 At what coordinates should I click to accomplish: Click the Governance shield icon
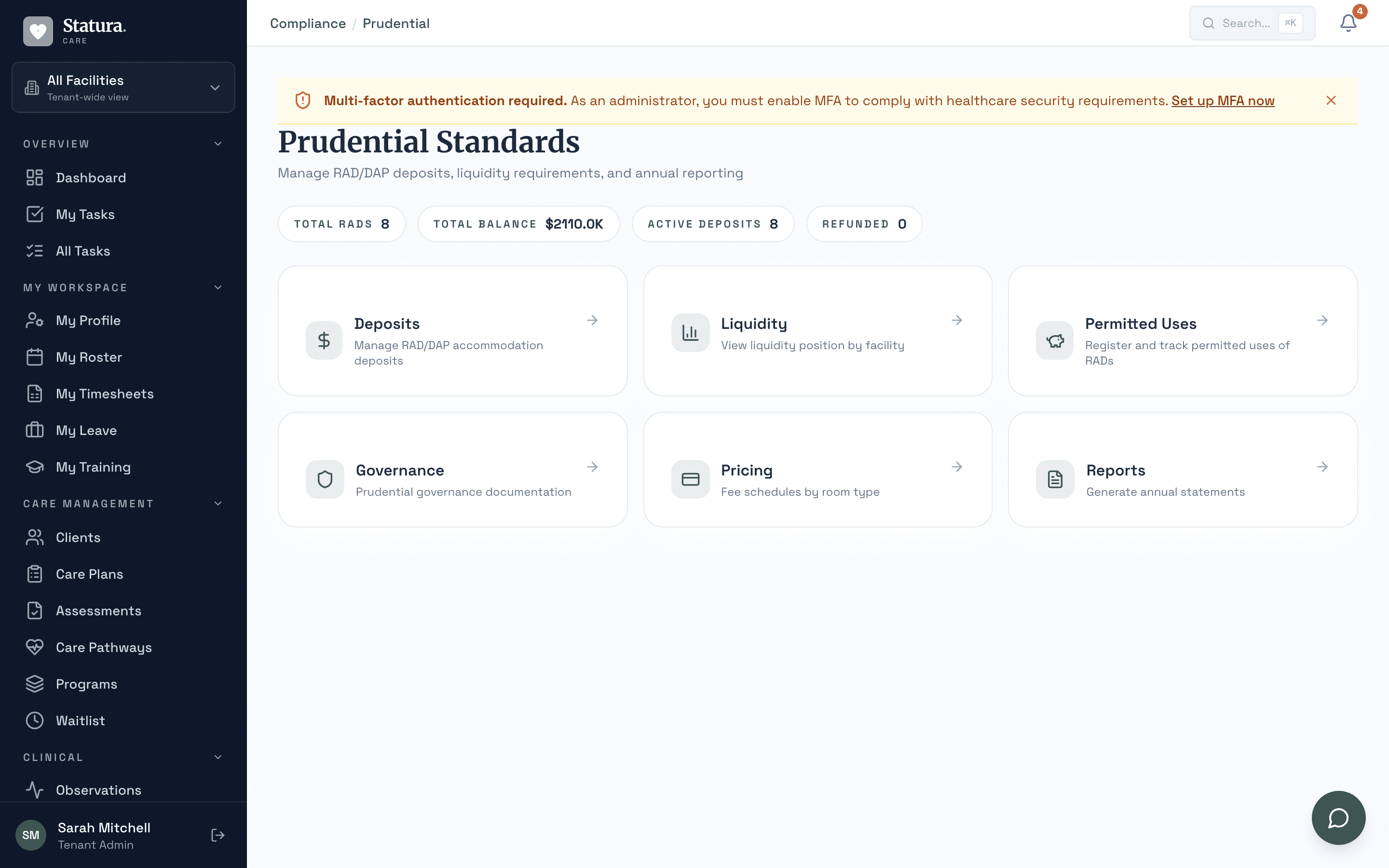pos(324,479)
